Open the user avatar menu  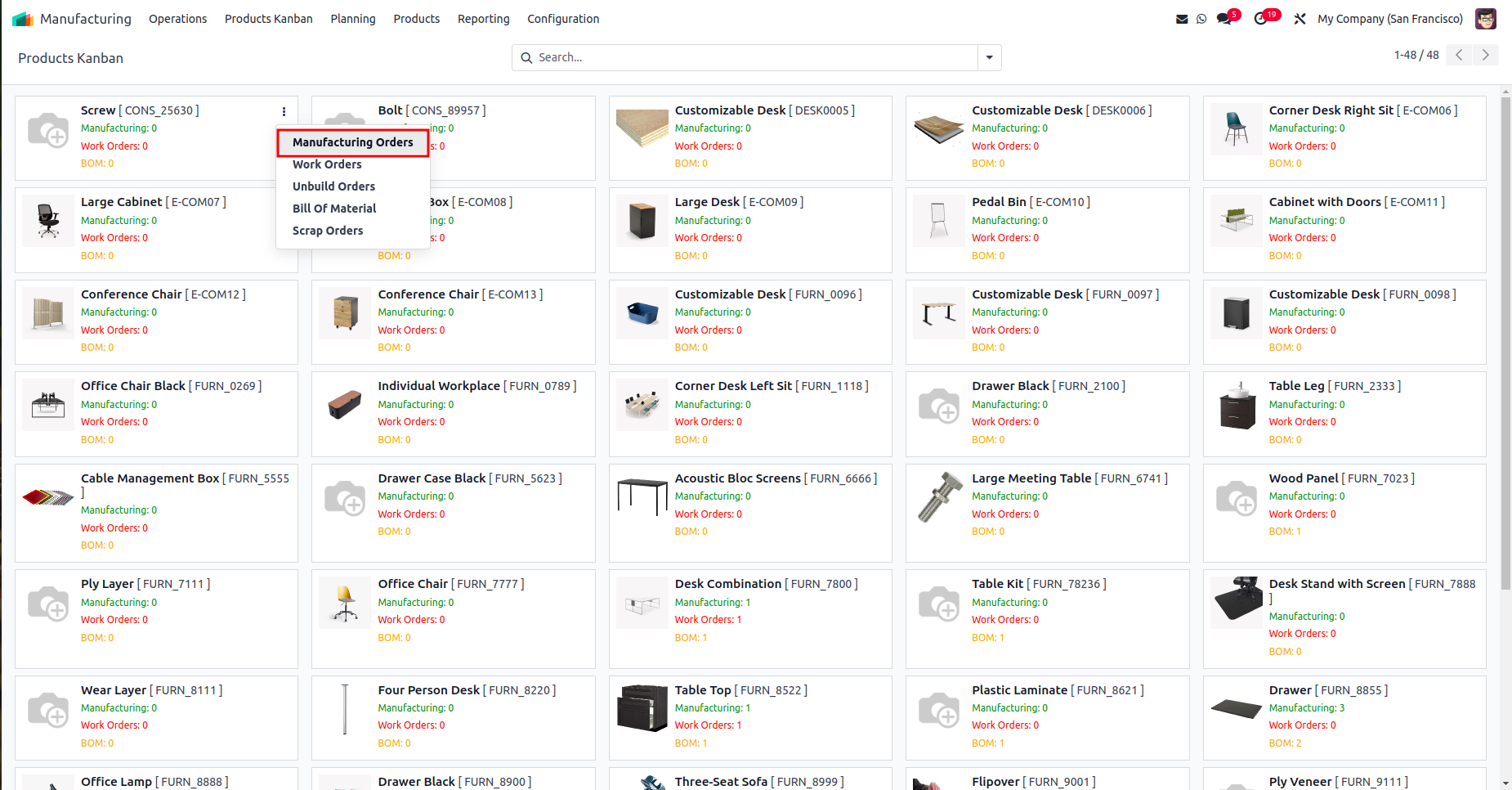point(1486,19)
